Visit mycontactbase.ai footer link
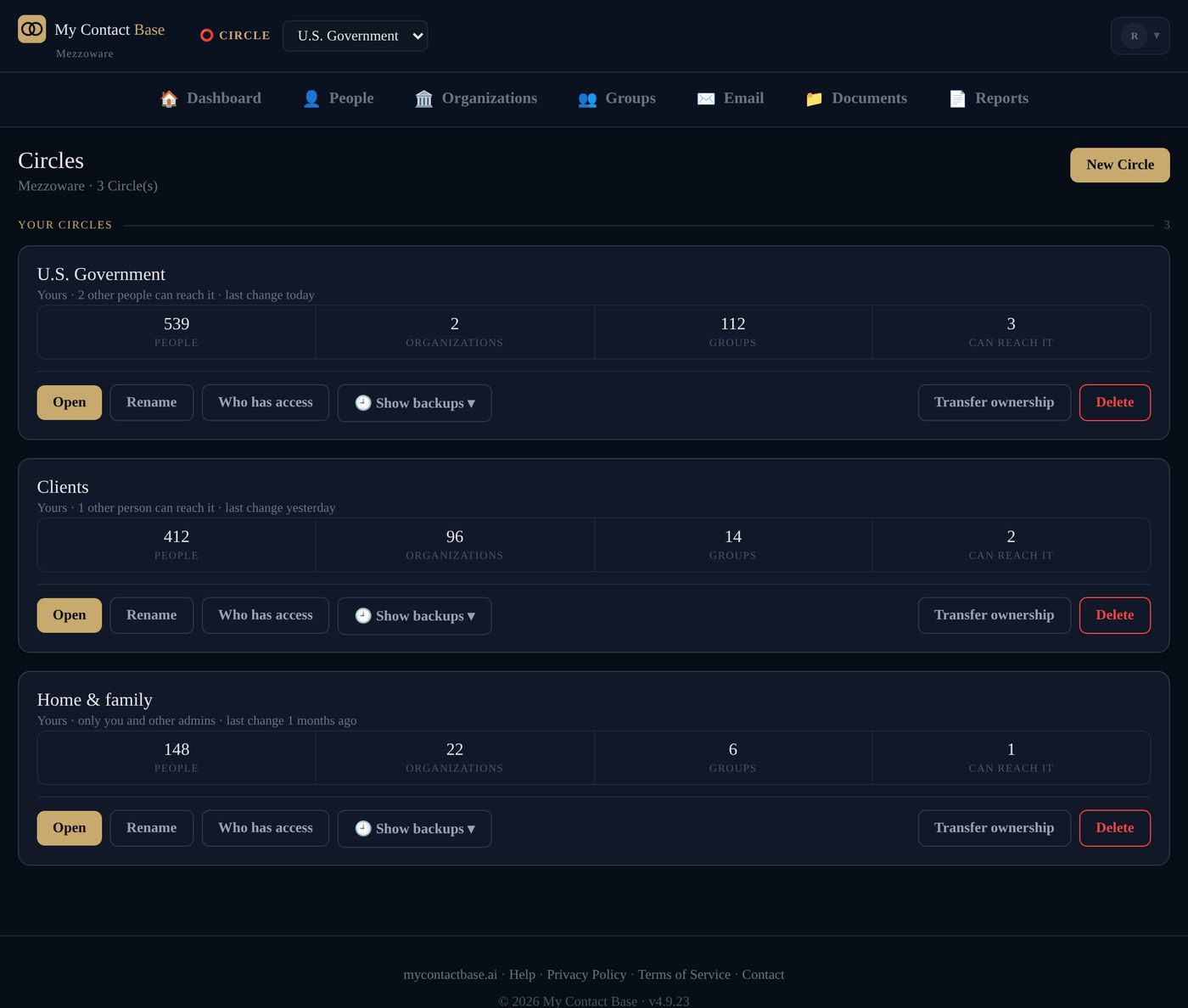 point(451,975)
